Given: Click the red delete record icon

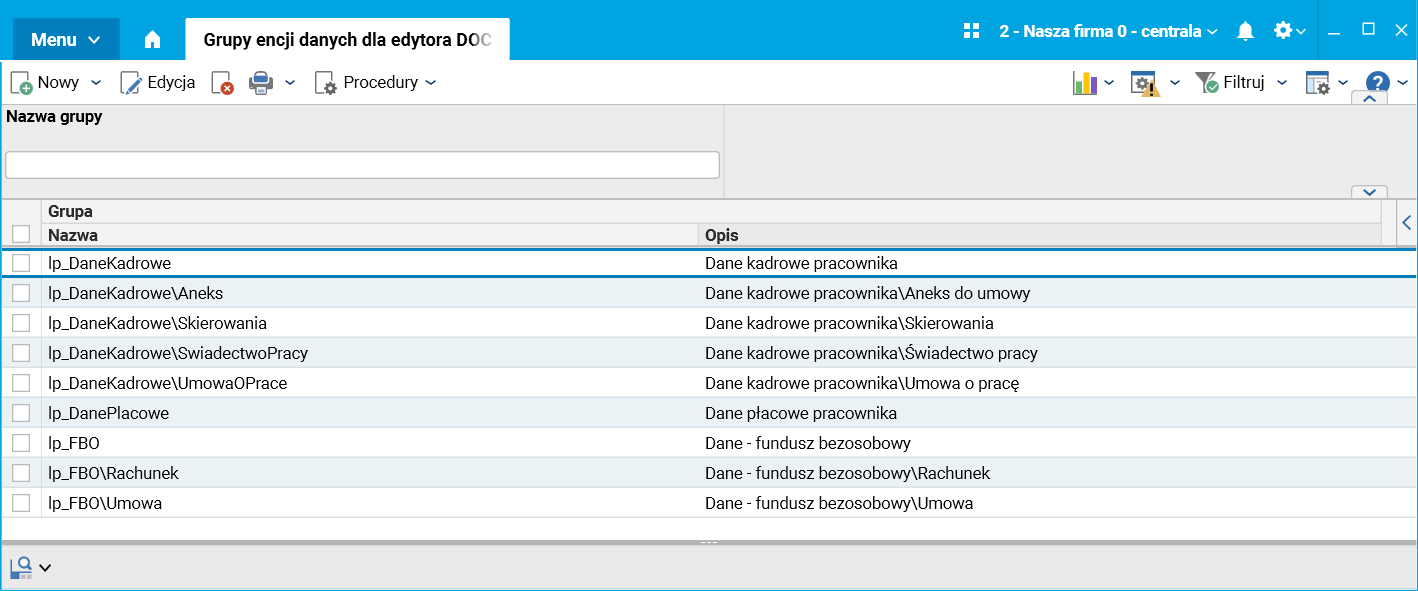Looking at the screenshot, I should (x=222, y=83).
